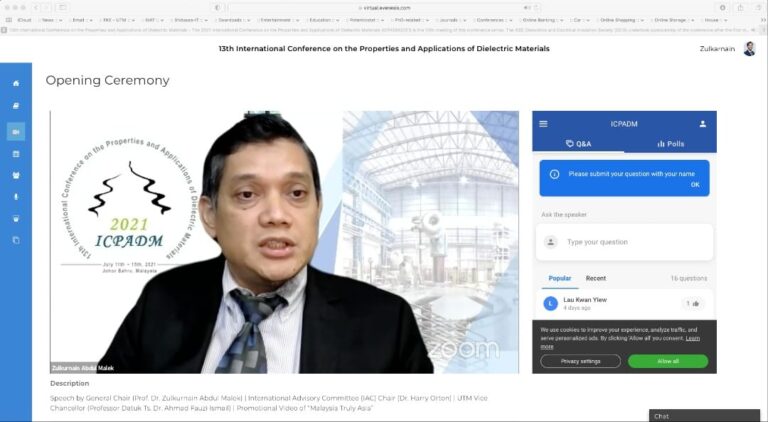Open the Learn more cookie link
768x422 pixels.
[x=693, y=338]
